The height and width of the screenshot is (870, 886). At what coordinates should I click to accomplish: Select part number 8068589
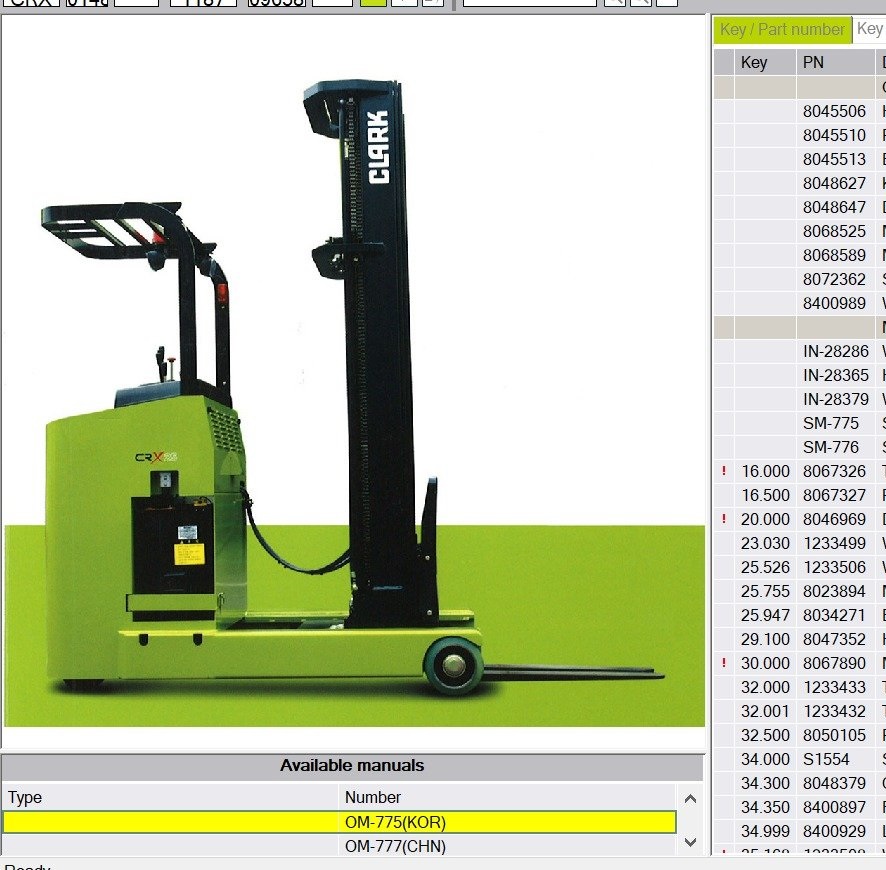[834, 255]
